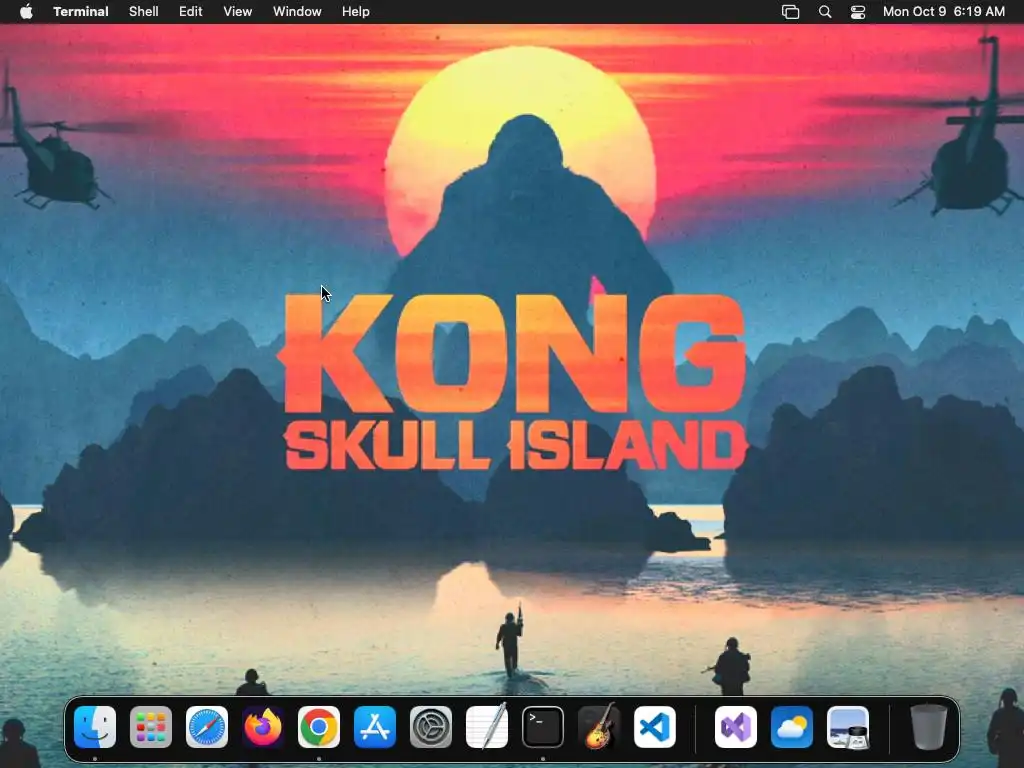This screenshot has width=1024, height=768.
Task: Open Spotlight search magnifier icon
Action: [825, 12]
